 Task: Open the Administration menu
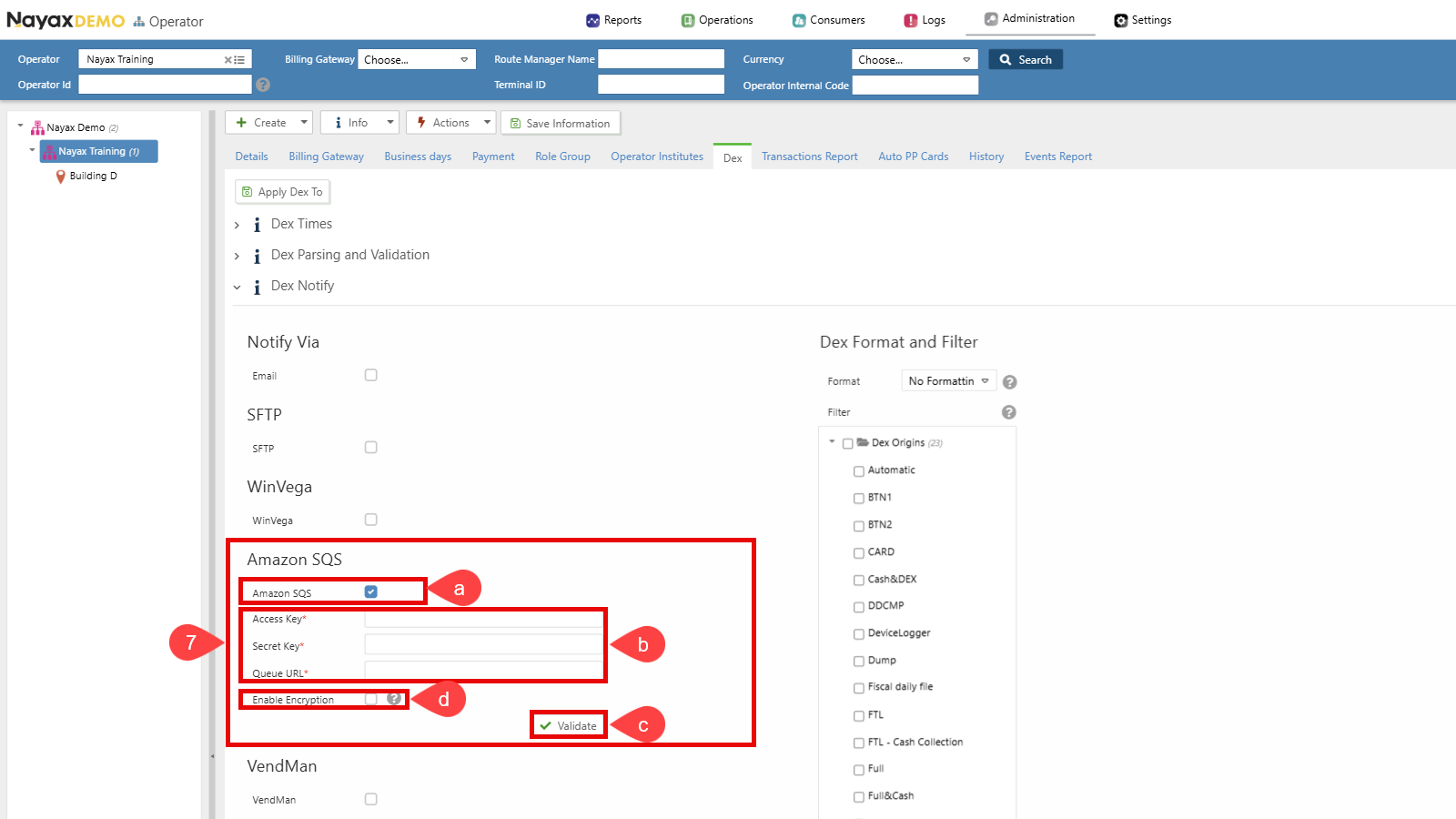click(x=1030, y=18)
